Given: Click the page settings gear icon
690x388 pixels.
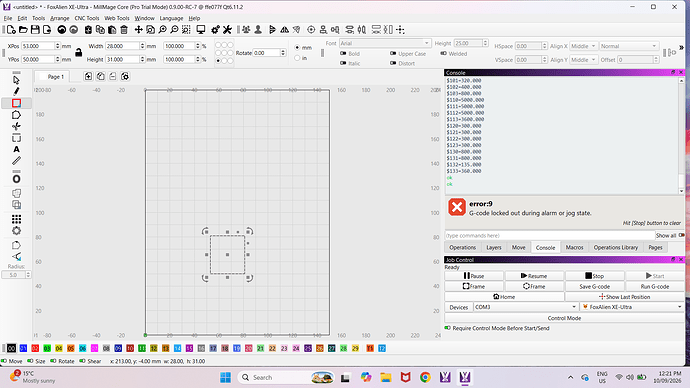Looking at the screenshot, I should coord(125,77).
